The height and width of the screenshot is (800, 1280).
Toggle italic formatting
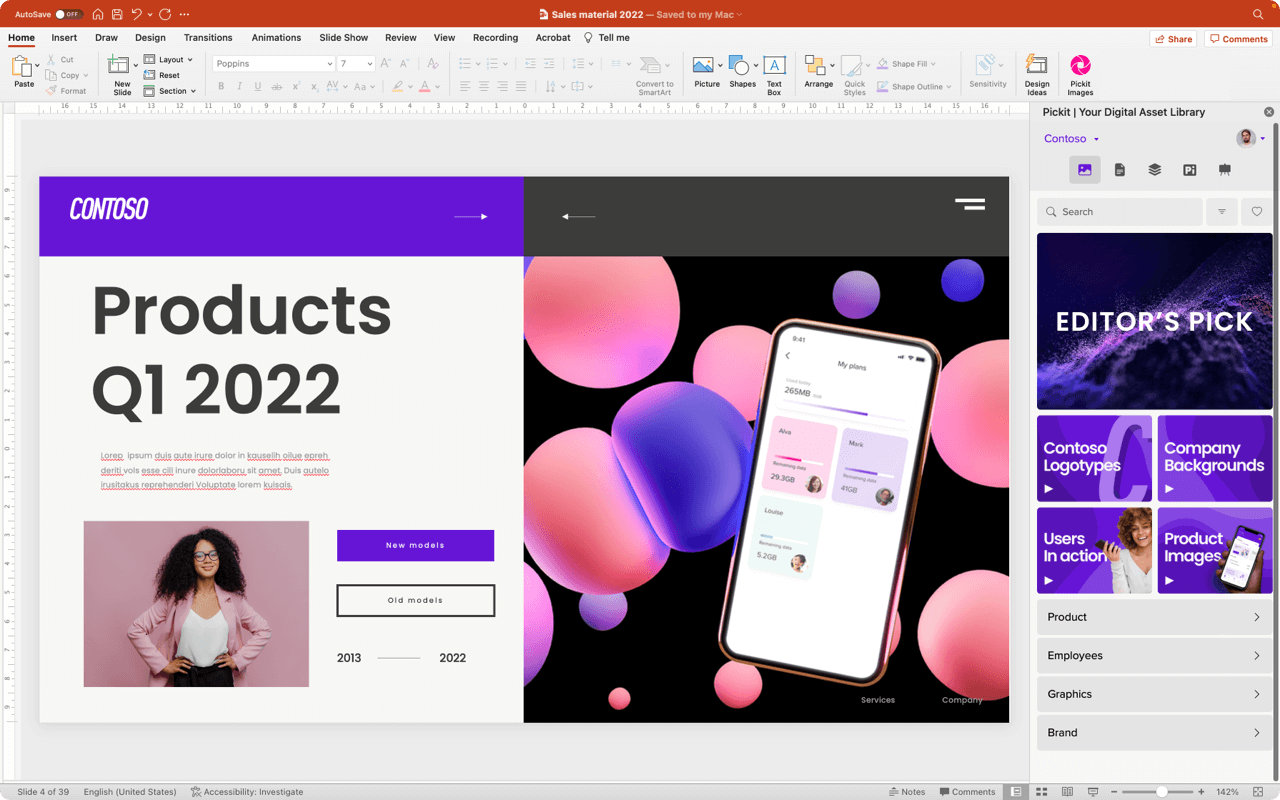click(239, 87)
